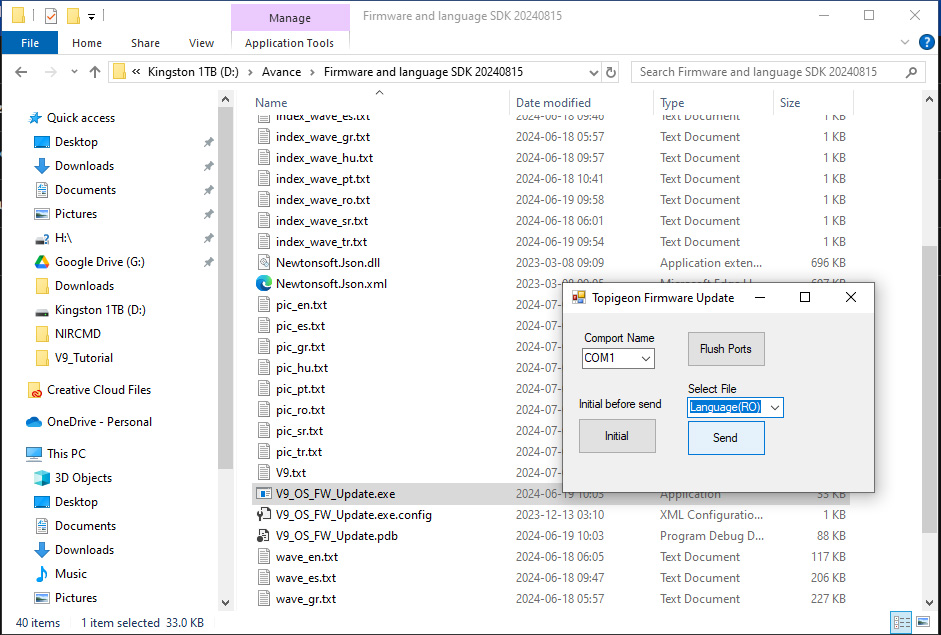Image resolution: width=941 pixels, height=635 pixels.
Task: Click the file list scroll up arrow
Action: click(x=929, y=100)
